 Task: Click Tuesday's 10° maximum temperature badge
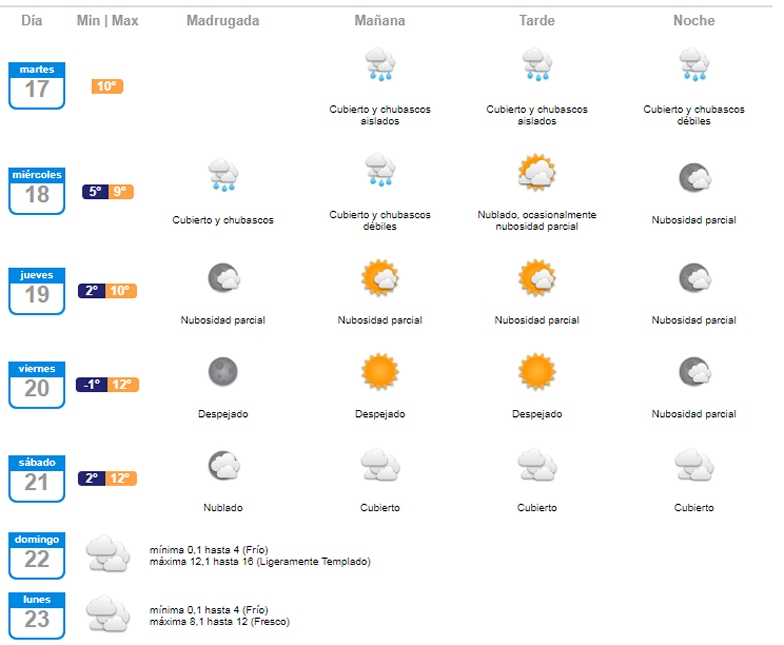(x=107, y=86)
